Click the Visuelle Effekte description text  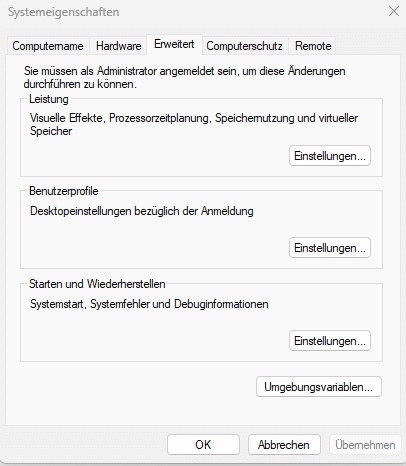[194, 124]
